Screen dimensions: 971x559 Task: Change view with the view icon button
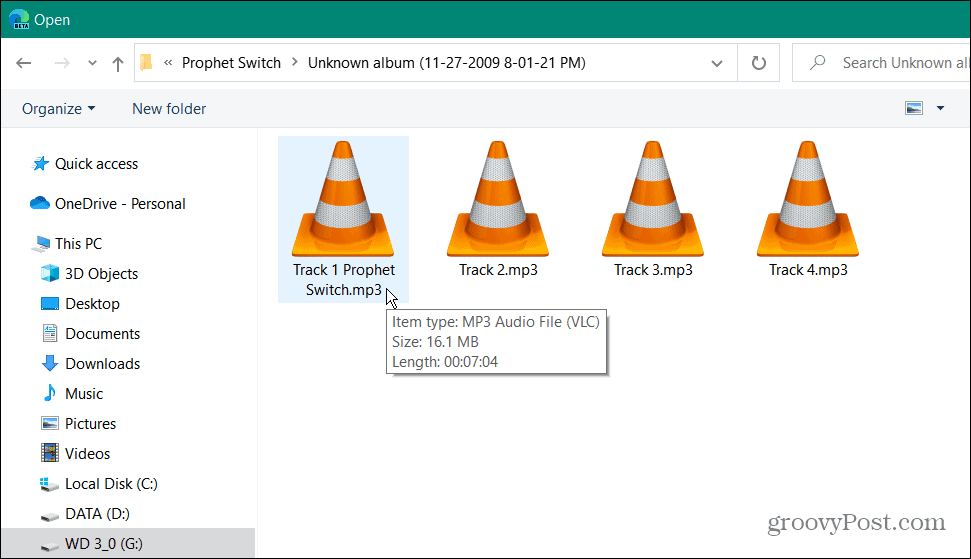914,108
